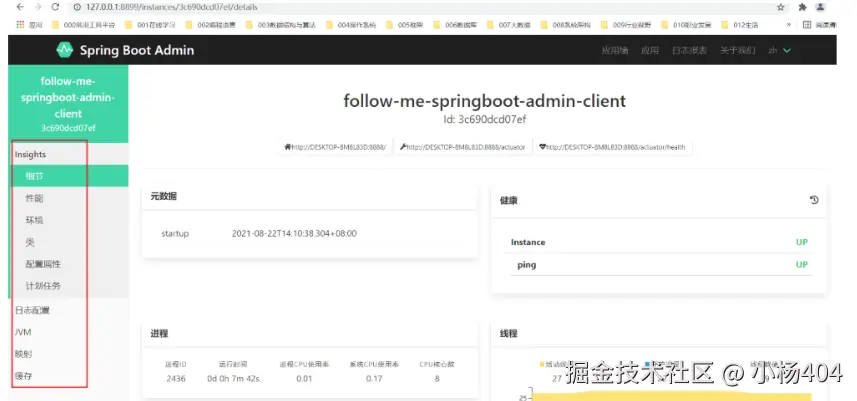Image resolution: width=857 pixels, height=401 pixels.
Task: Reload the current page
Action: 55,7
